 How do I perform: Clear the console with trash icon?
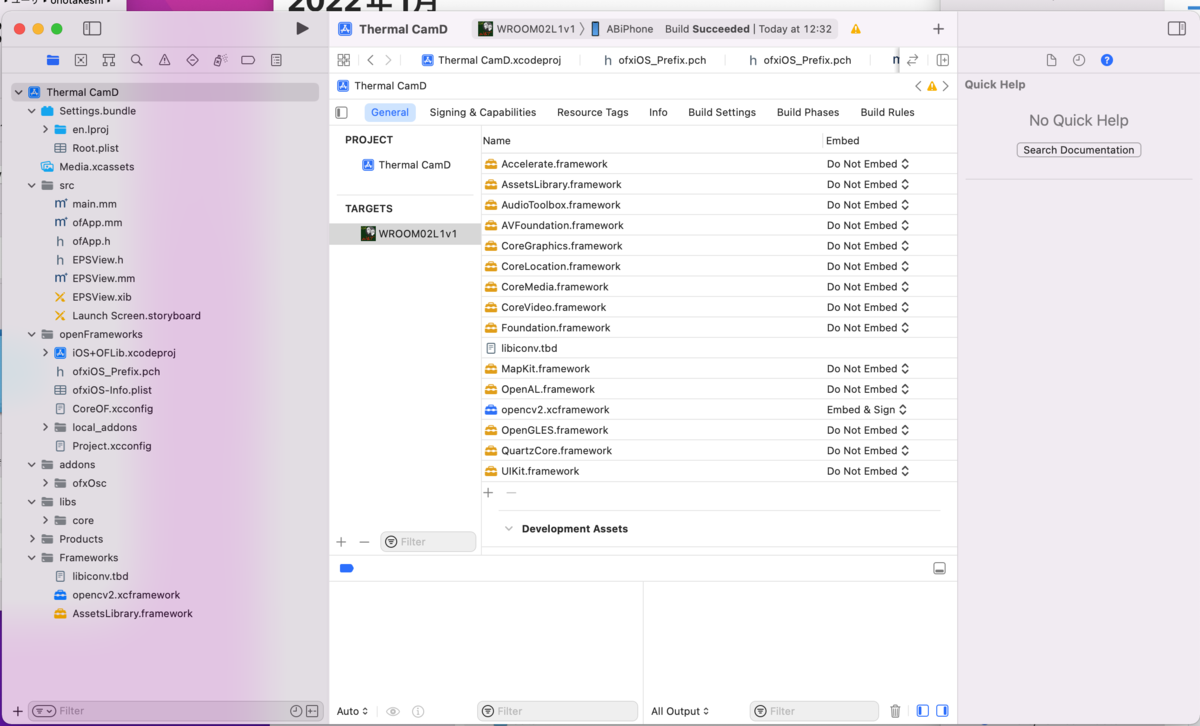click(x=895, y=711)
